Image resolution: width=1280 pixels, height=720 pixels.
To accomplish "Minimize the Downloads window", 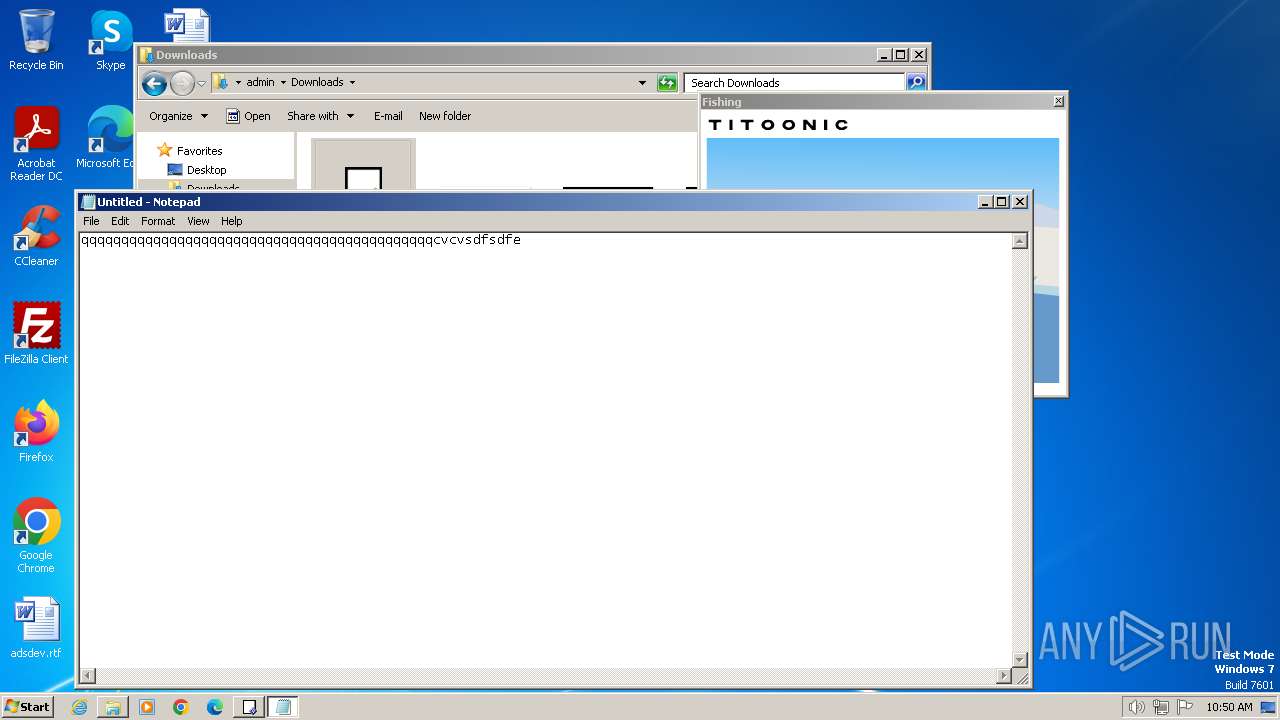I will coord(883,55).
